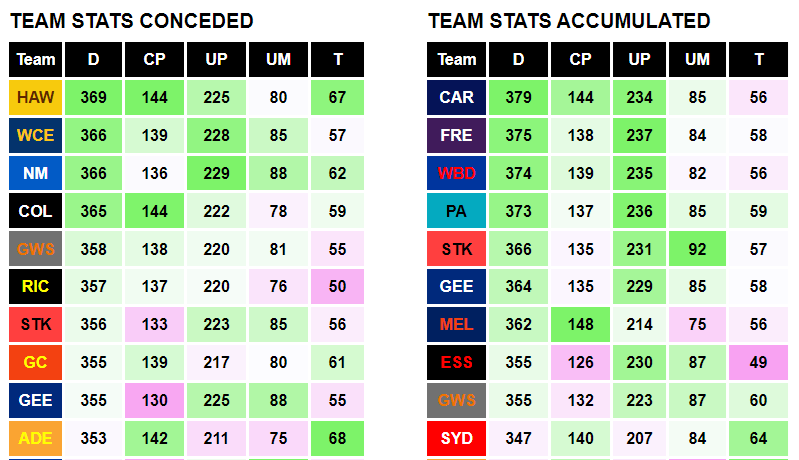Click the UM header in Accumulated table
The image size is (799, 460).
click(x=697, y=60)
